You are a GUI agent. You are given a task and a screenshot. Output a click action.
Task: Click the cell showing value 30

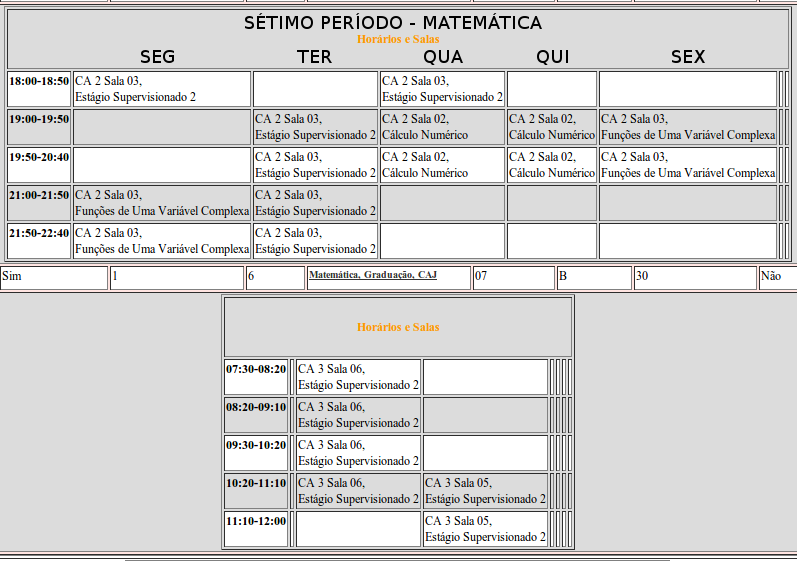click(x=695, y=278)
